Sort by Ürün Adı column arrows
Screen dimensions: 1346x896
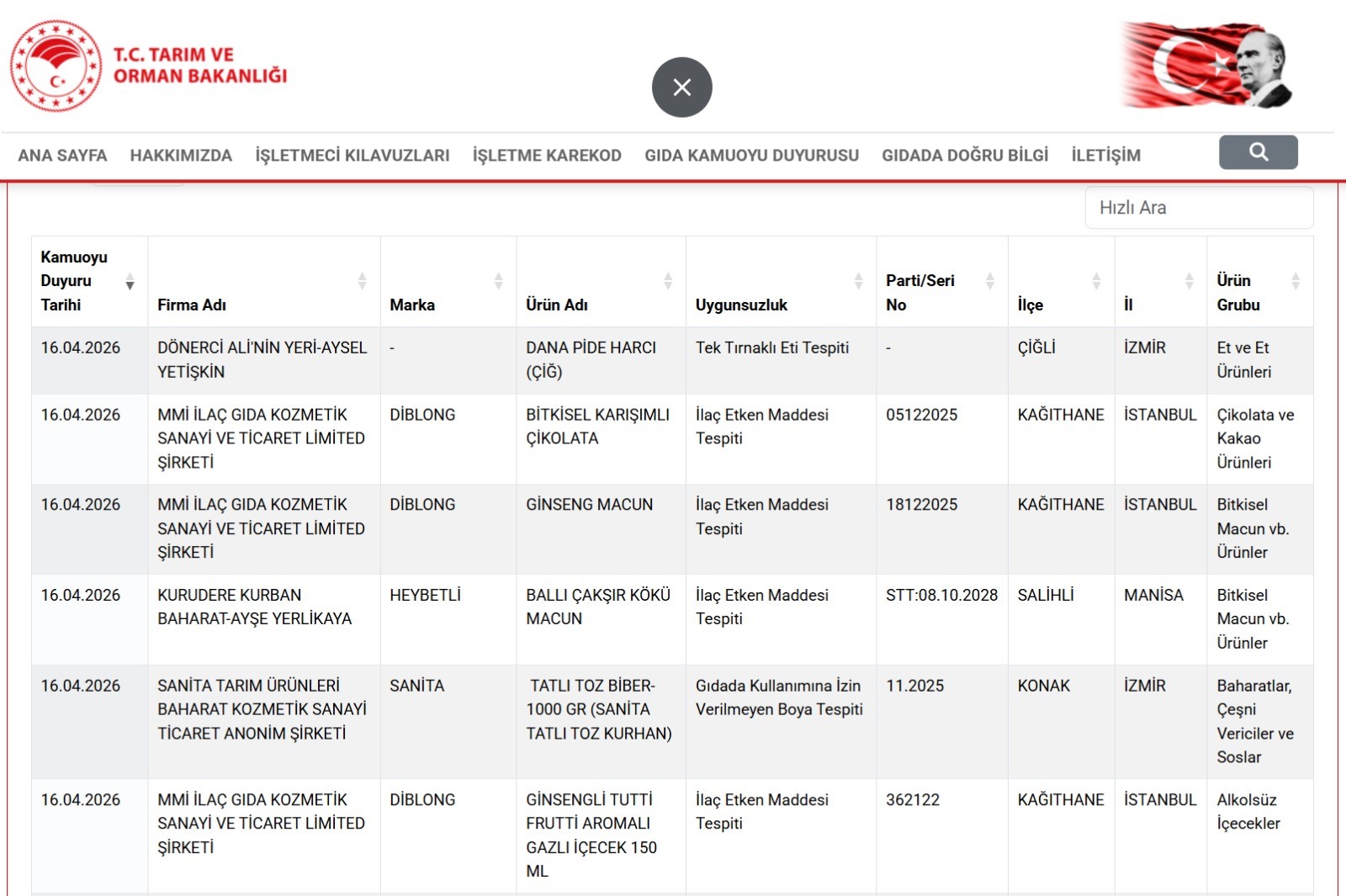tap(668, 281)
